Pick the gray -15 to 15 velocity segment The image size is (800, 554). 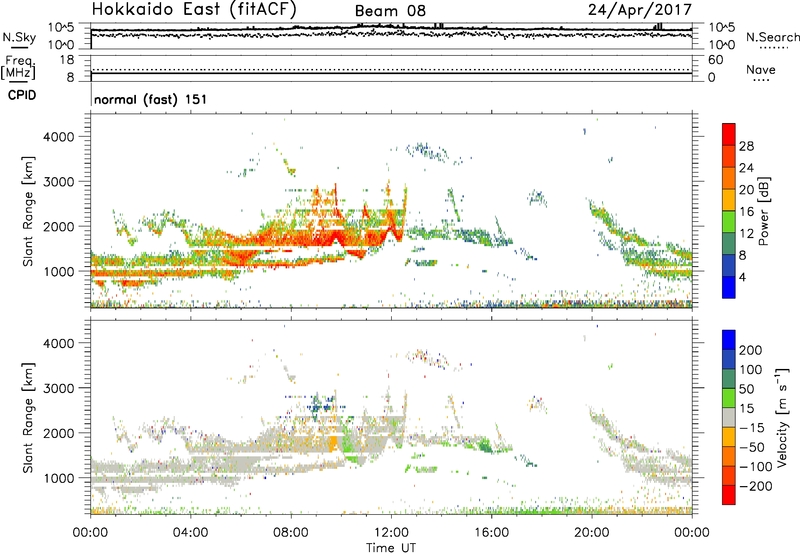coord(729,417)
